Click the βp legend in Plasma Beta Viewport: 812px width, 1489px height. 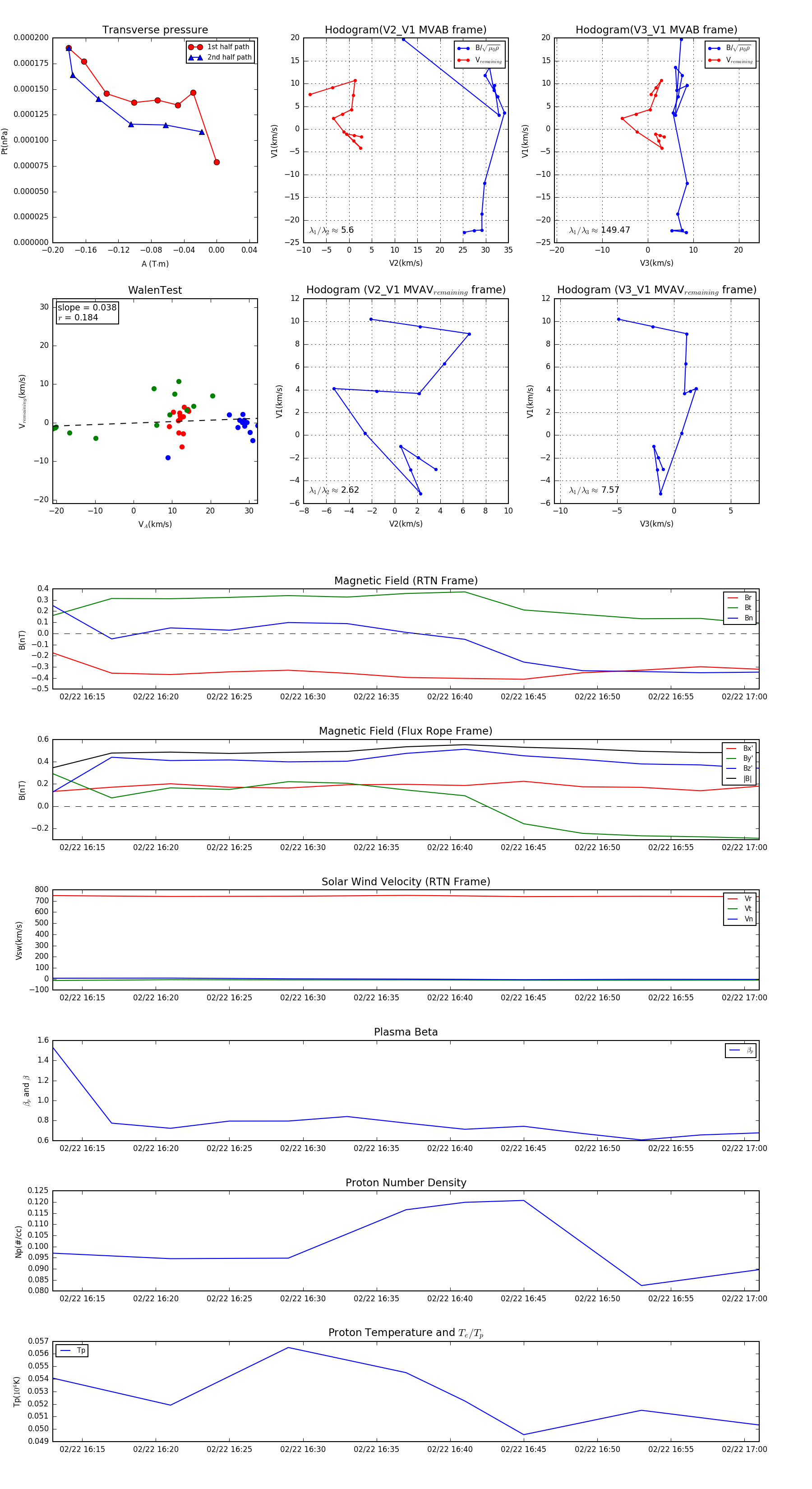click(741, 1050)
